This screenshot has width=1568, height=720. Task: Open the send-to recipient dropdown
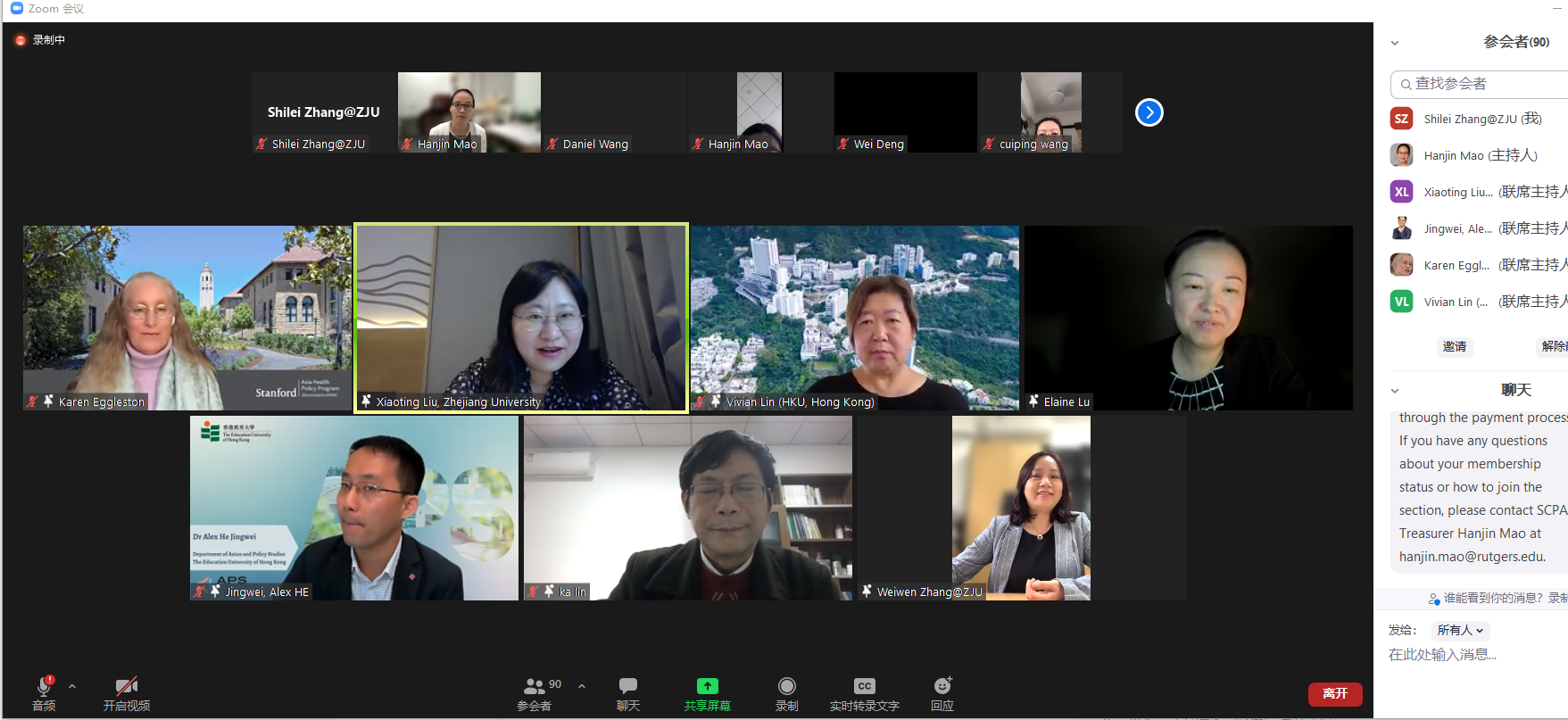1461,630
